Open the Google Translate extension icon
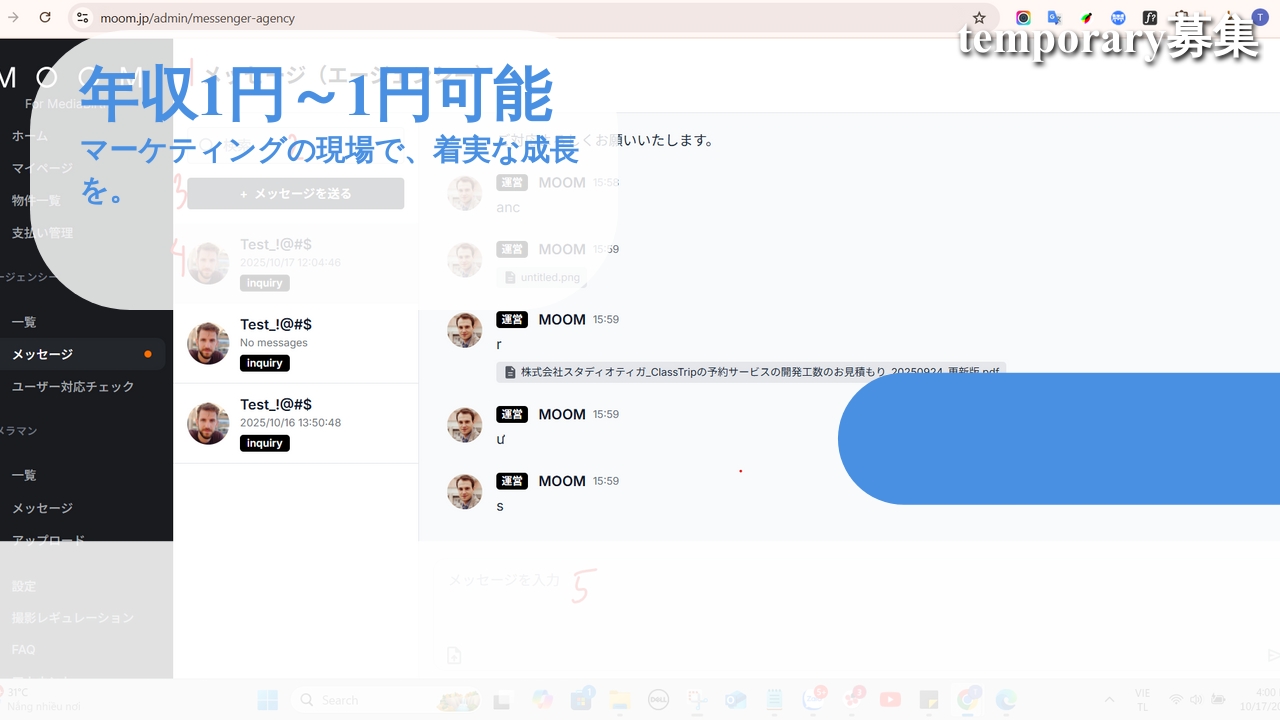The width and height of the screenshot is (1280, 720). (x=1054, y=17)
